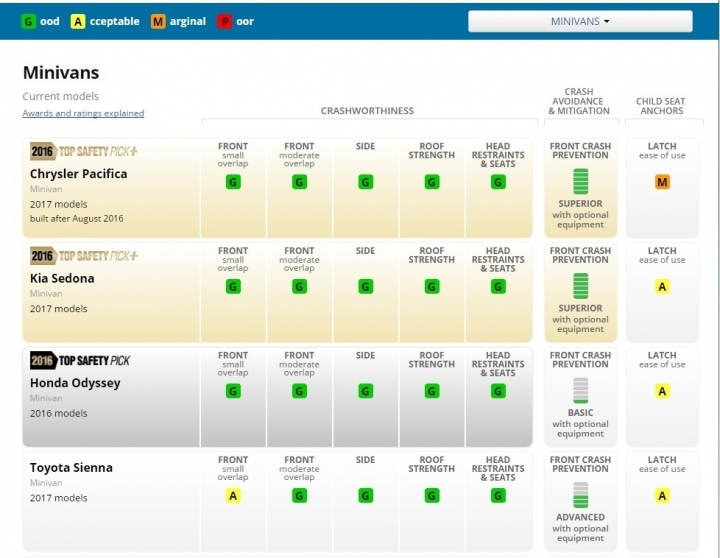Click Kia Sedona roof strength G rating
720x558 pixels.
click(x=432, y=287)
